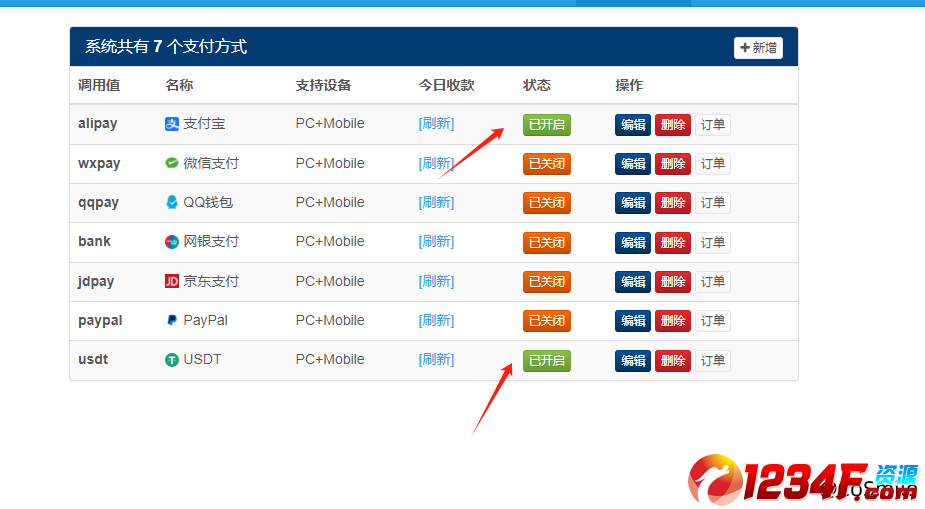Image resolution: width=925 pixels, height=509 pixels.
Task: Click the QQ wallet penguin icon
Action: 172,202
